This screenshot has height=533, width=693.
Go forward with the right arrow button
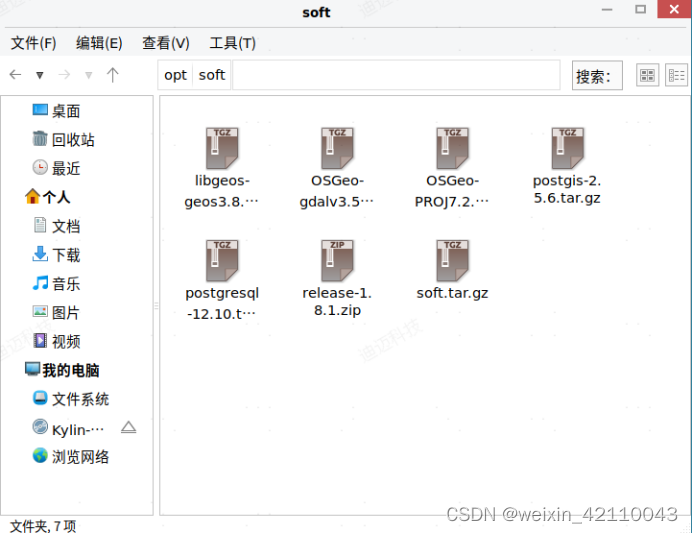[64, 75]
